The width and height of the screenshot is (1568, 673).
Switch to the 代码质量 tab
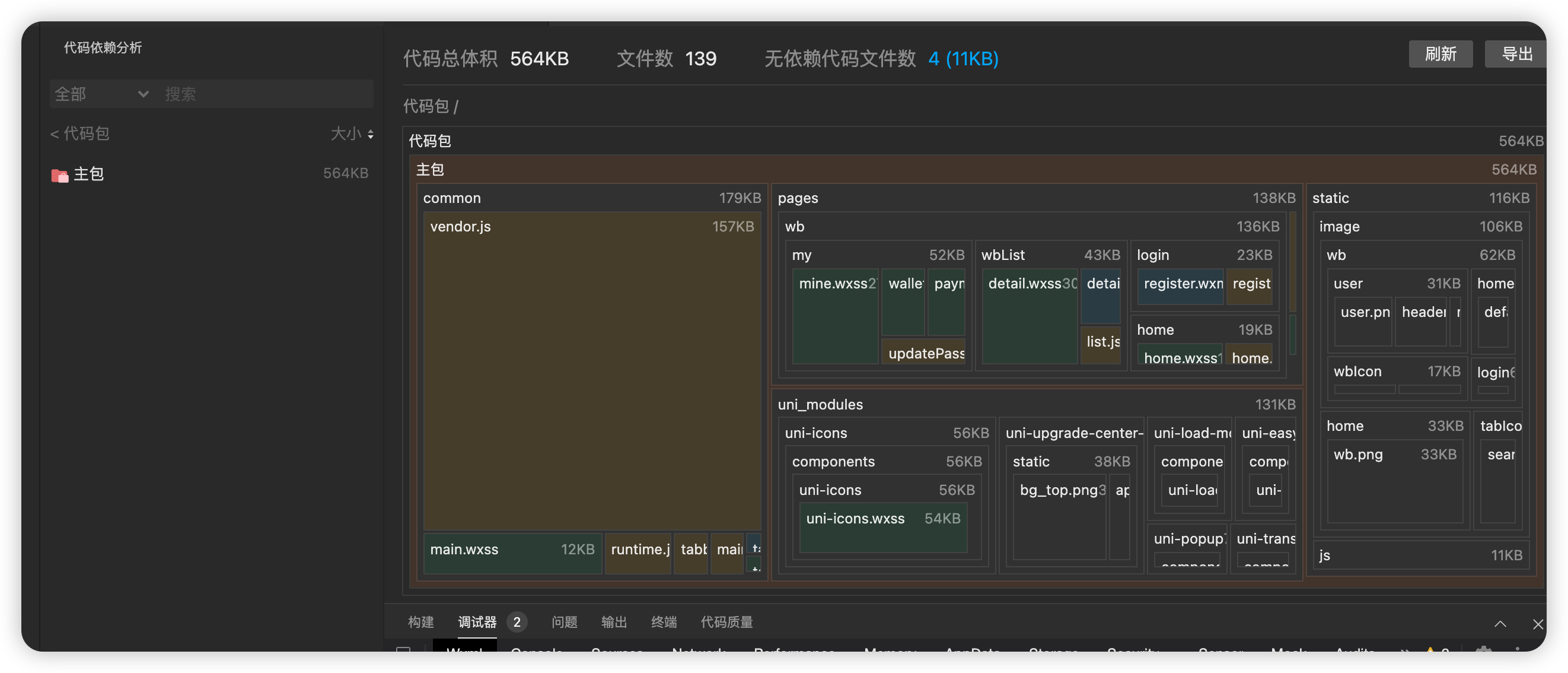(x=727, y=622)
